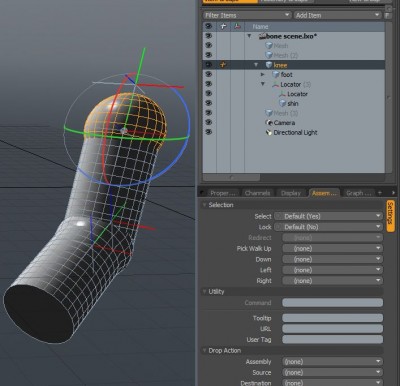Click the lock column header icon

pos(223,26)
